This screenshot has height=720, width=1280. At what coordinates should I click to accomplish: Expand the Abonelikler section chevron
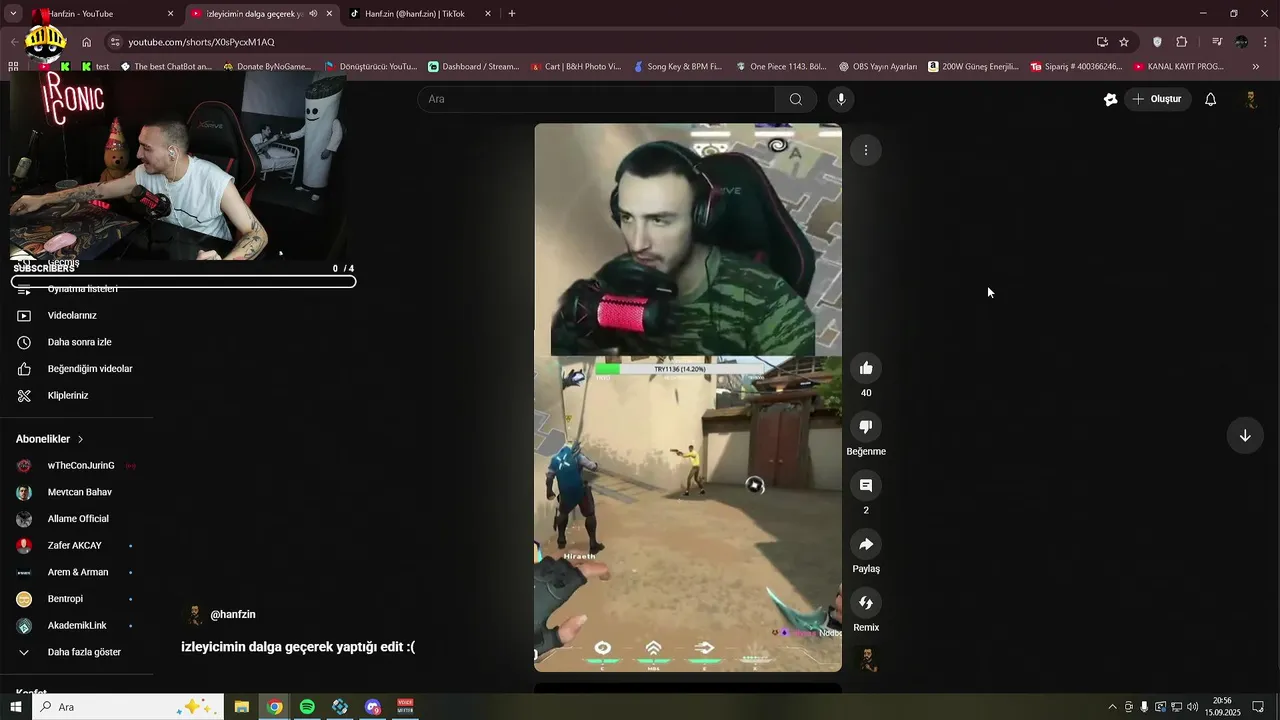[81, 439]
